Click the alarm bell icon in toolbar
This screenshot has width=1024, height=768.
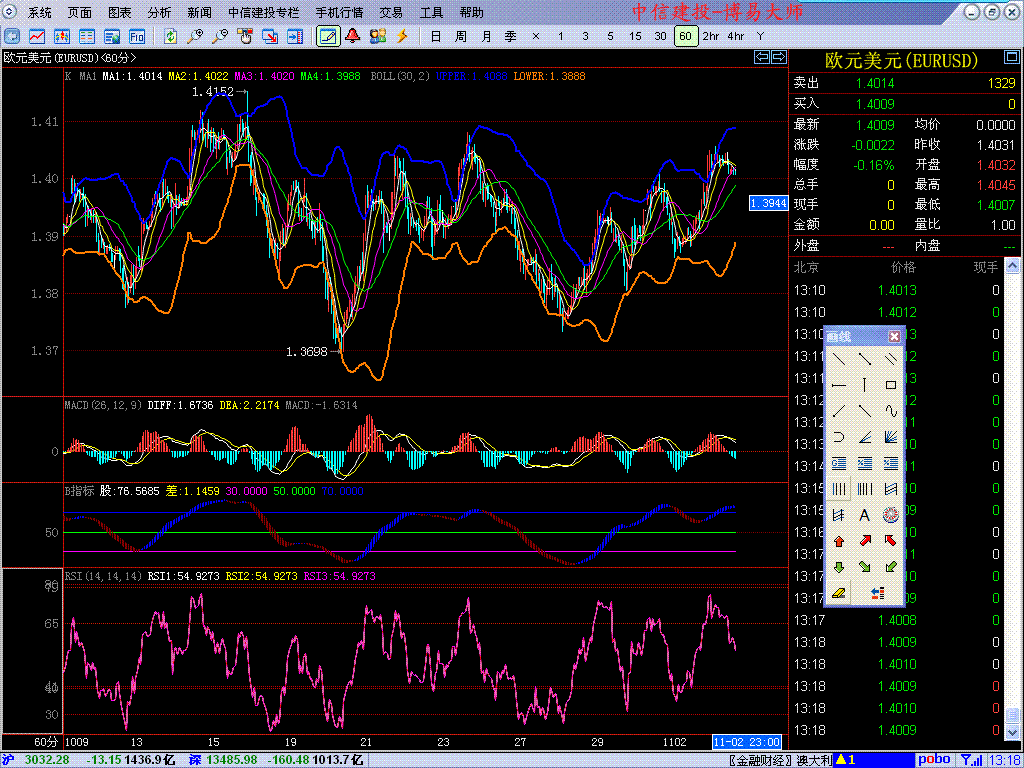pyautogui.click(x=353, y=36)
